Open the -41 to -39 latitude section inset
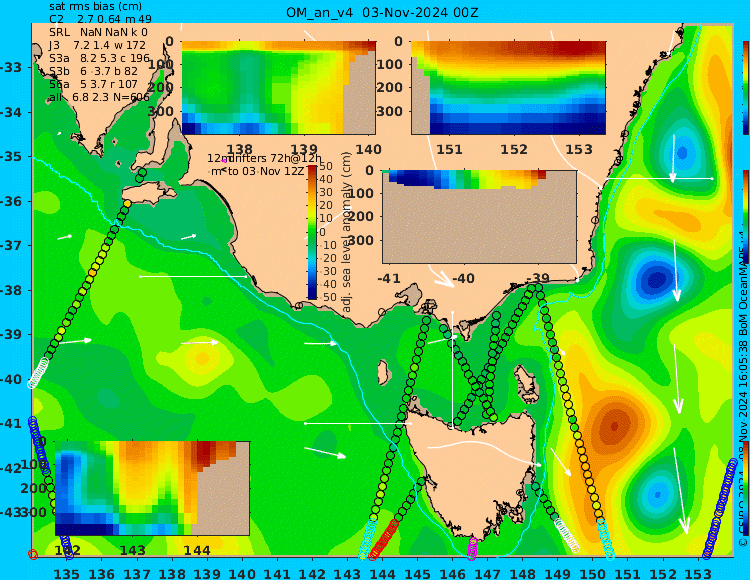The height and width of the screenshot is (580, 750). 479,217
